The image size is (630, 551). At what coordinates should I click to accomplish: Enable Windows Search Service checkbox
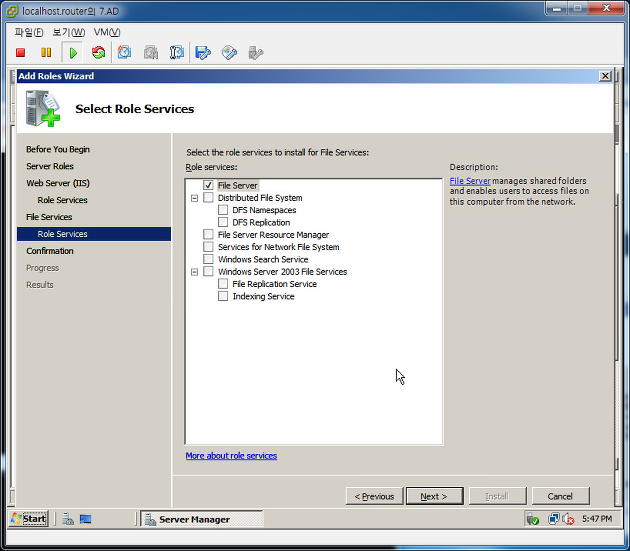(x=208, y=259)
